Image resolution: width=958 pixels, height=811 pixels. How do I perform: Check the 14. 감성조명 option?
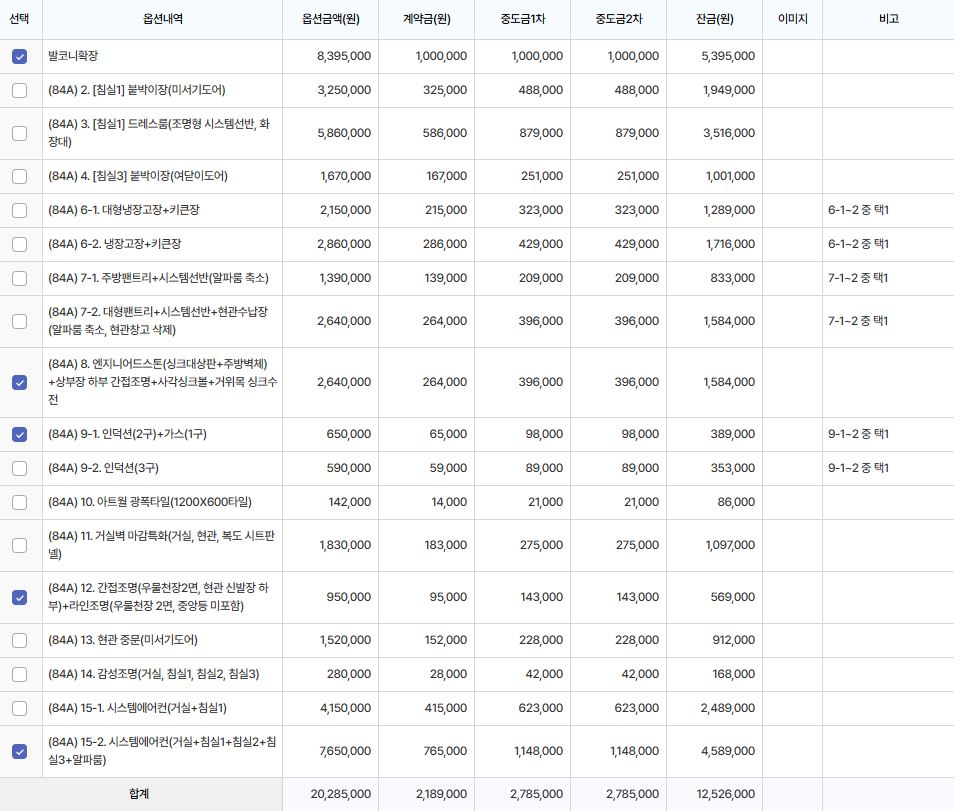(20, 674)
